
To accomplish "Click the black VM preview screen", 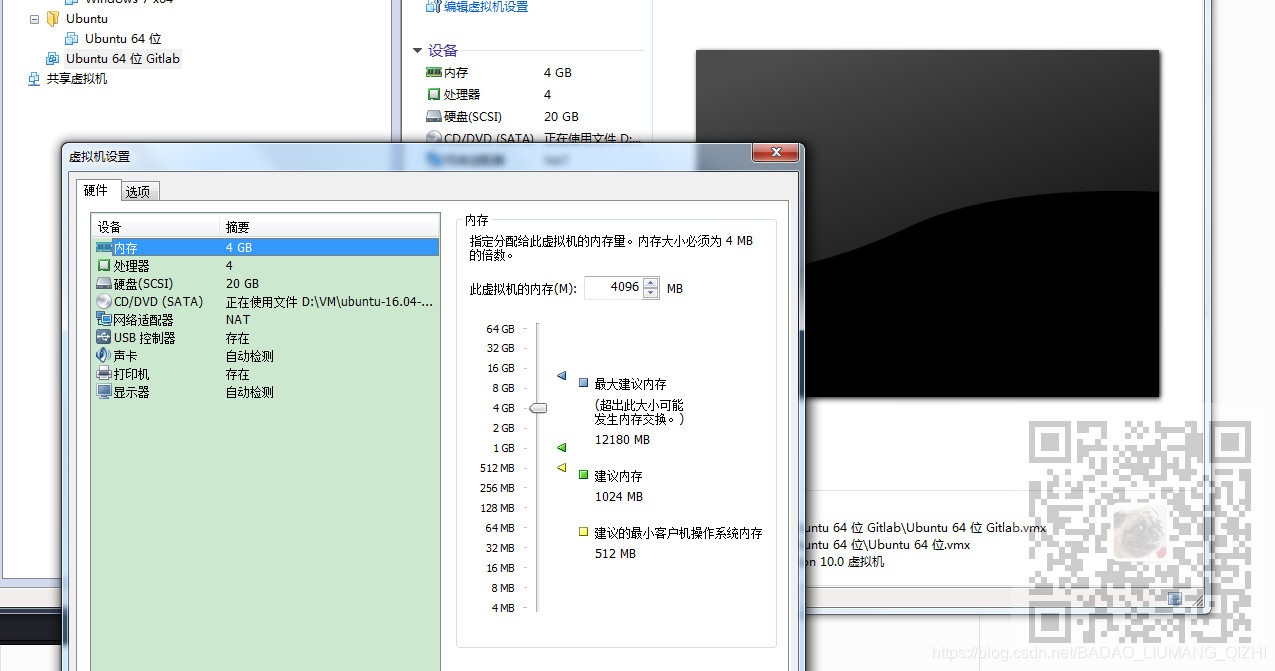I will pos(927,223).
